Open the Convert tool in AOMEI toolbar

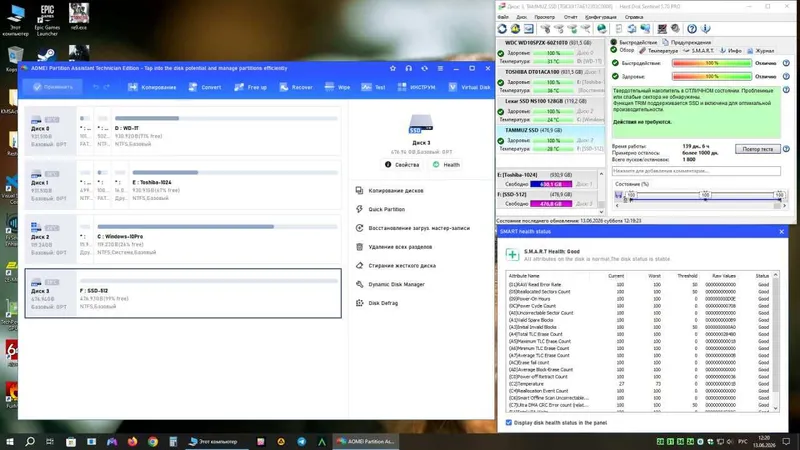click(x=205, y=87)
